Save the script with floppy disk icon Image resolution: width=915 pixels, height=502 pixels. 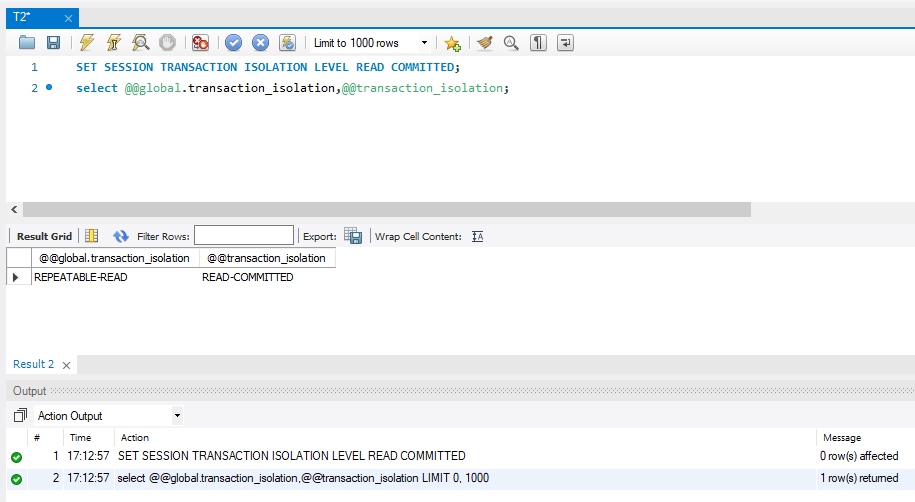point(53,43)
